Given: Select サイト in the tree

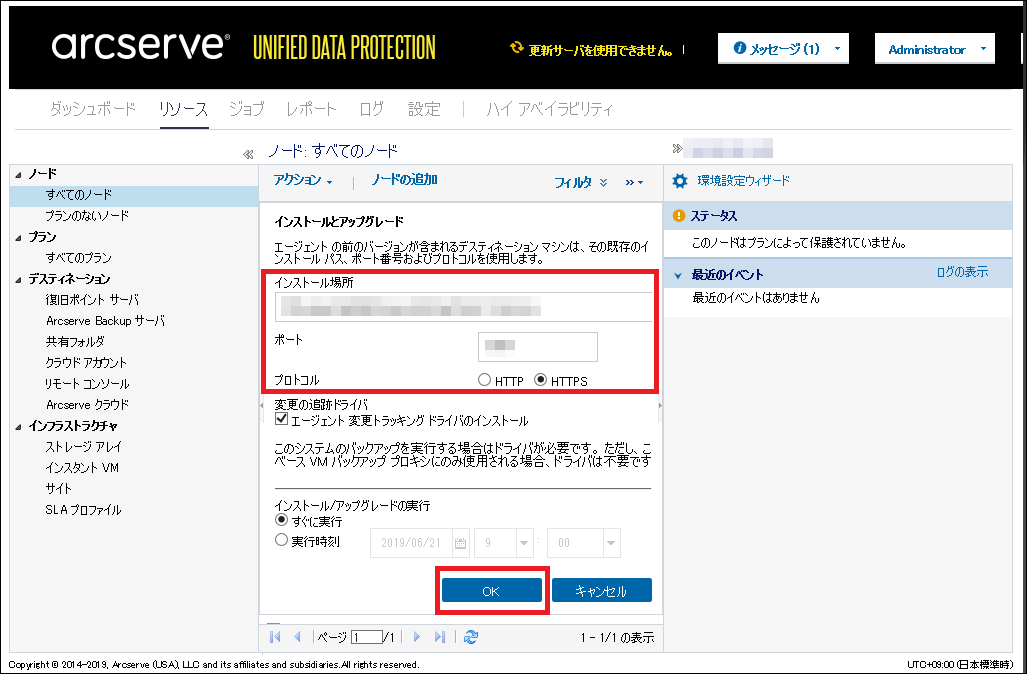Looking at the screenshot, I should pyautogui.click(x=59, y=489).
